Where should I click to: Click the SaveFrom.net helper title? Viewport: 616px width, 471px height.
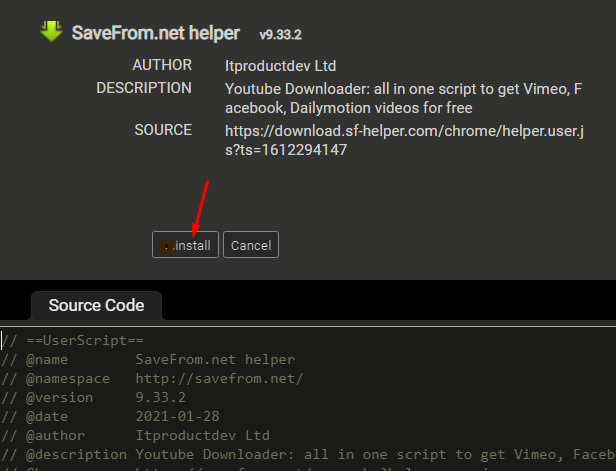(x=156, y=33)
